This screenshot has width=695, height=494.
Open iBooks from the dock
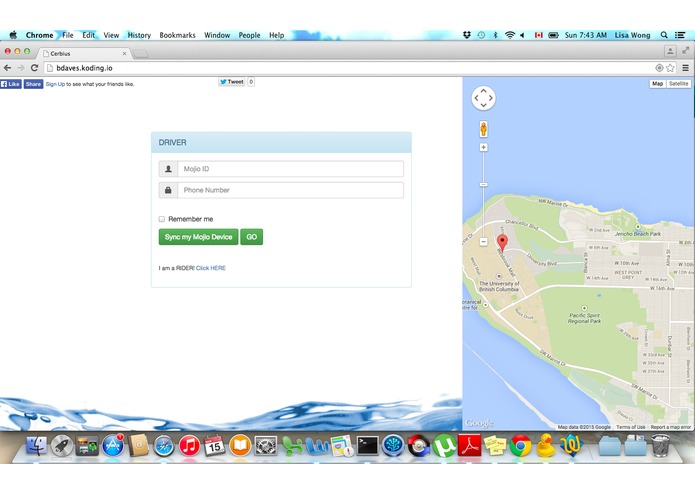240,445
